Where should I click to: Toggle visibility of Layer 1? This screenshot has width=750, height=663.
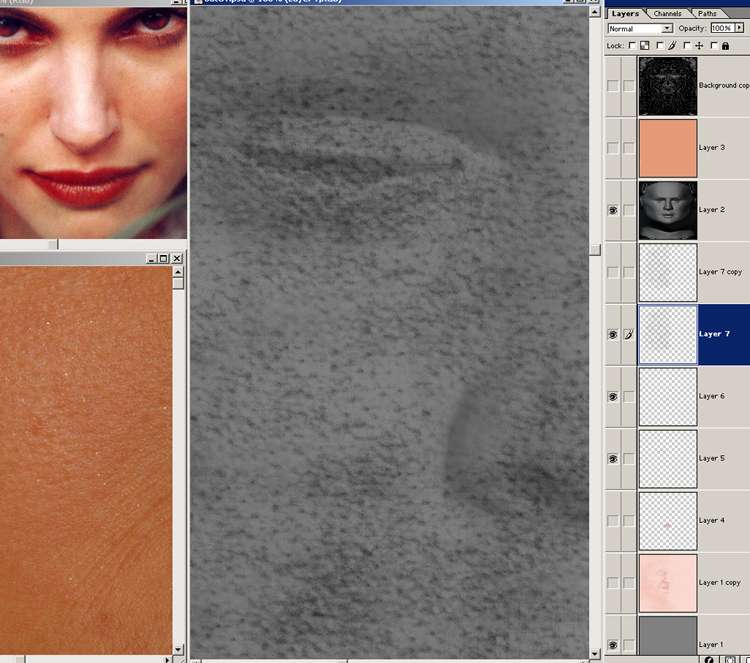(x=613, y=645)
